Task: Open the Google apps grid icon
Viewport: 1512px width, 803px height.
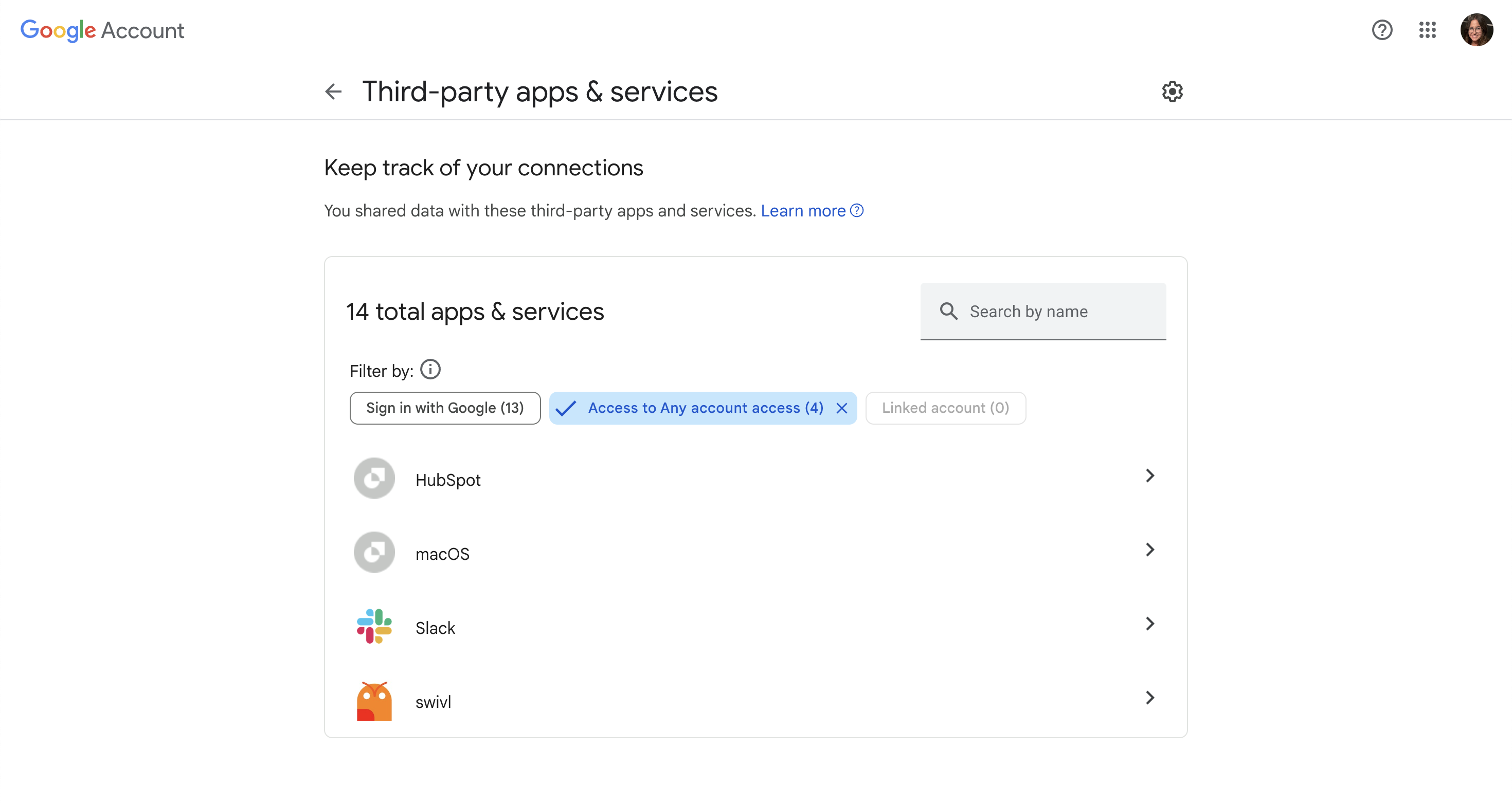Action: pyautogui.click(x=1427, y=30)
